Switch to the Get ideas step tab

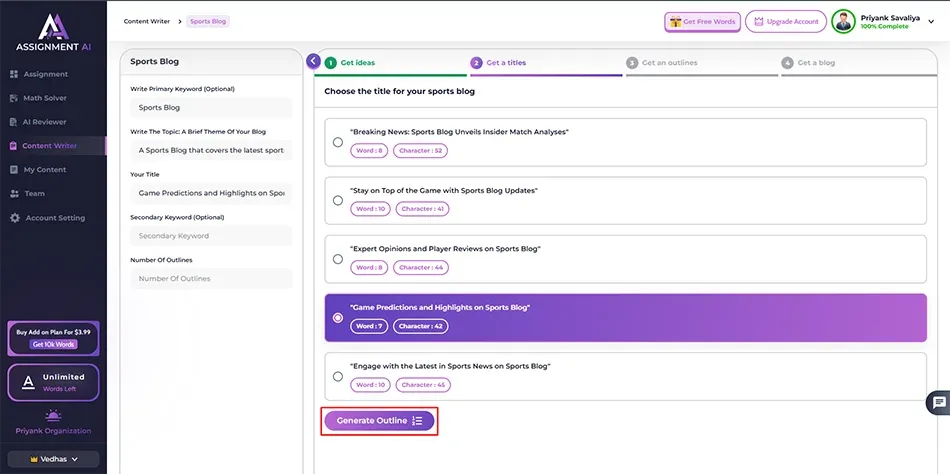click(357, 63)
